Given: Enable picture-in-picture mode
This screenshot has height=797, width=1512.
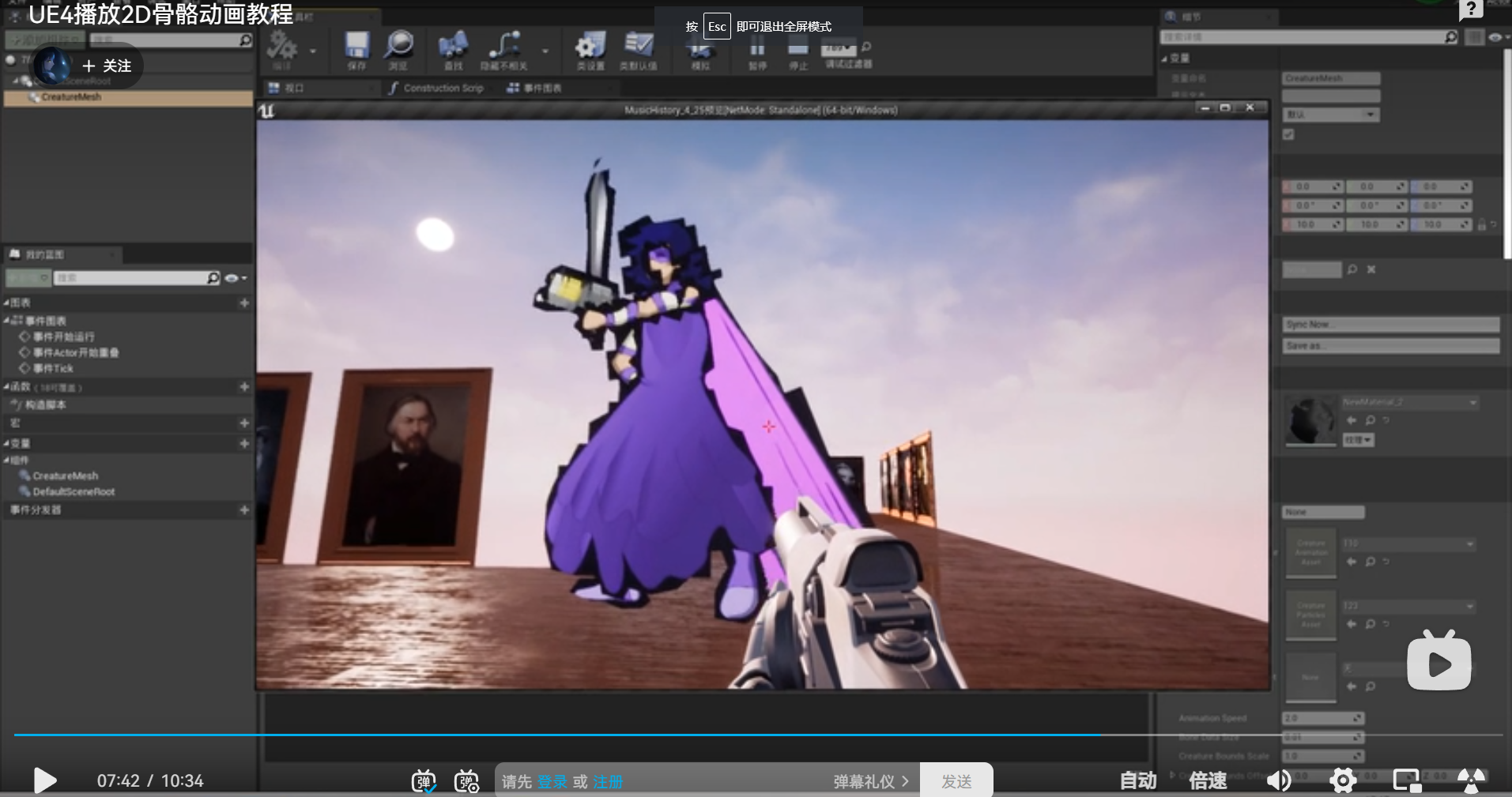Looking at the screenshot, I should coord(1407,780).
